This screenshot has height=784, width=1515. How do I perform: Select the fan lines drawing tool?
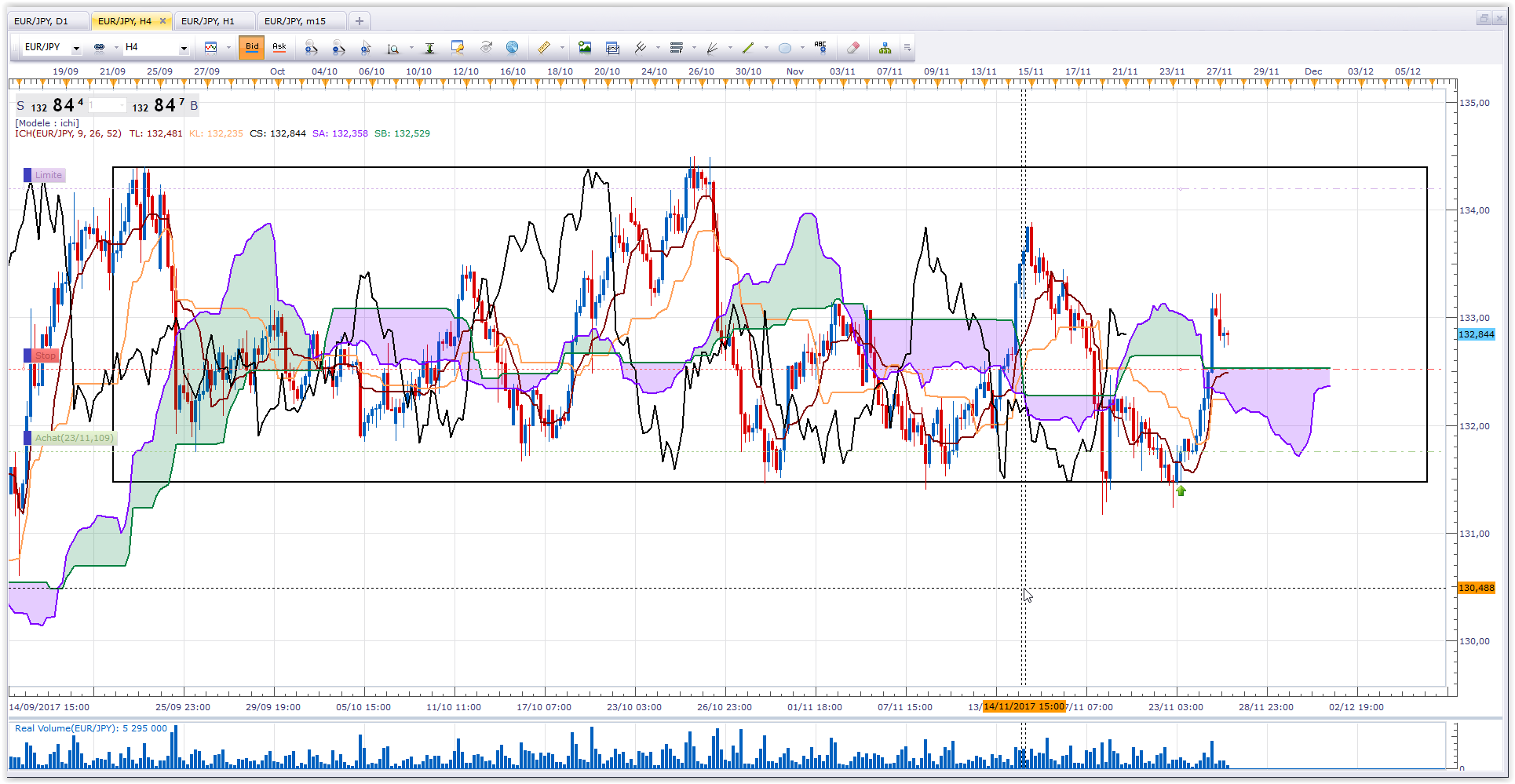coord(712,48)
